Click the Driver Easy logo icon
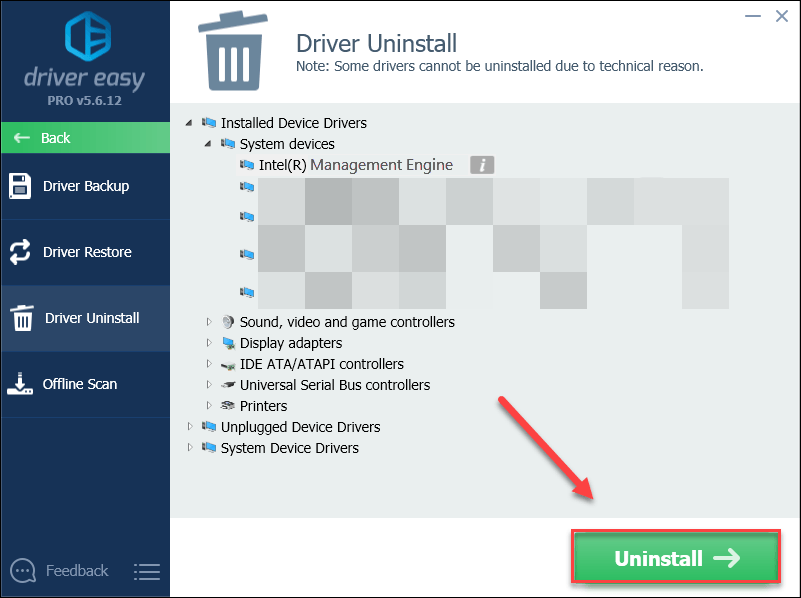The height and width of the screenshot is (598, 801). click(87, 36)
